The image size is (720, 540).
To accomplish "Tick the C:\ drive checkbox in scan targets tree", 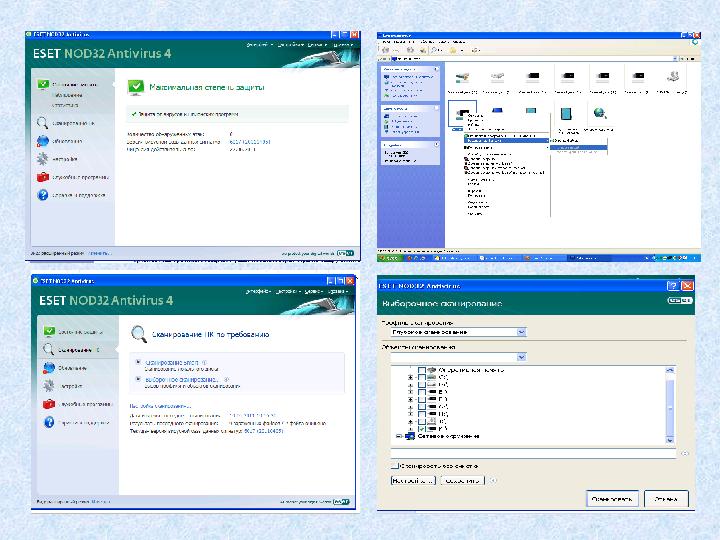I will pos(422,377).
